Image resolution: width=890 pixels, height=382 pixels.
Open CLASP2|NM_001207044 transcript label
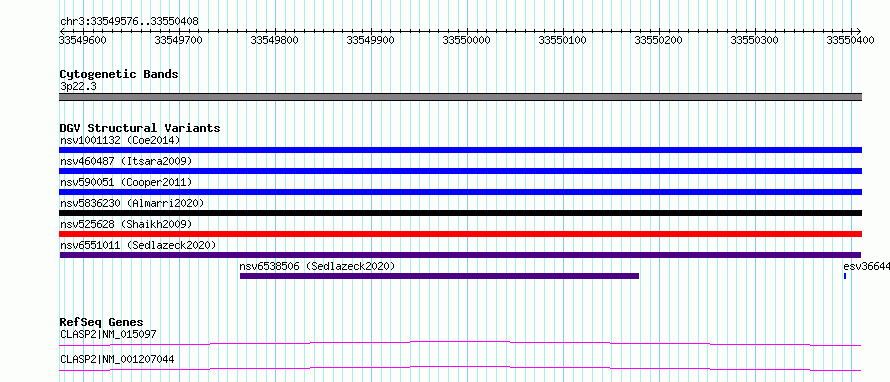pyautogui.click(x=117, y=360)
